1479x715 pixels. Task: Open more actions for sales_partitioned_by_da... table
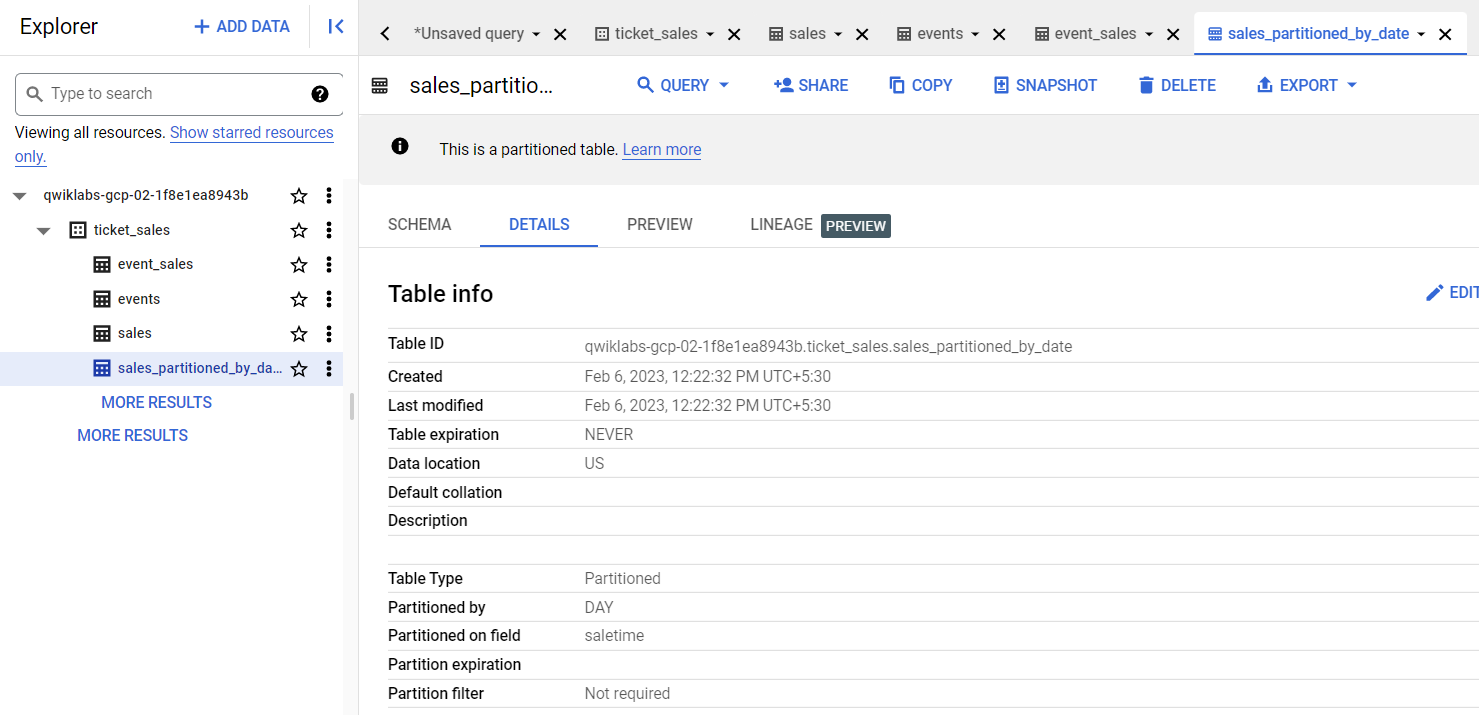pyautogui.click(x=329, y=369)
